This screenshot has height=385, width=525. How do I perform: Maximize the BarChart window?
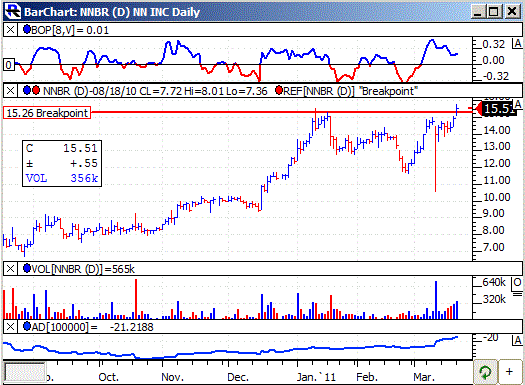click(494, 11)
